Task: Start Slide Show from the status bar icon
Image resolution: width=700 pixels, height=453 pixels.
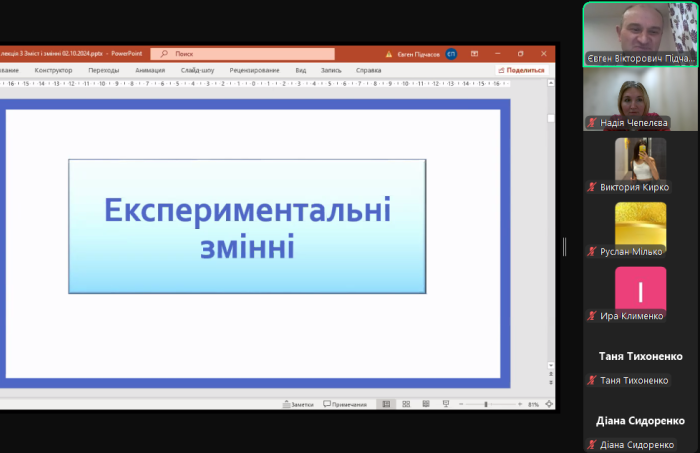Action: [x=446, y=404]
